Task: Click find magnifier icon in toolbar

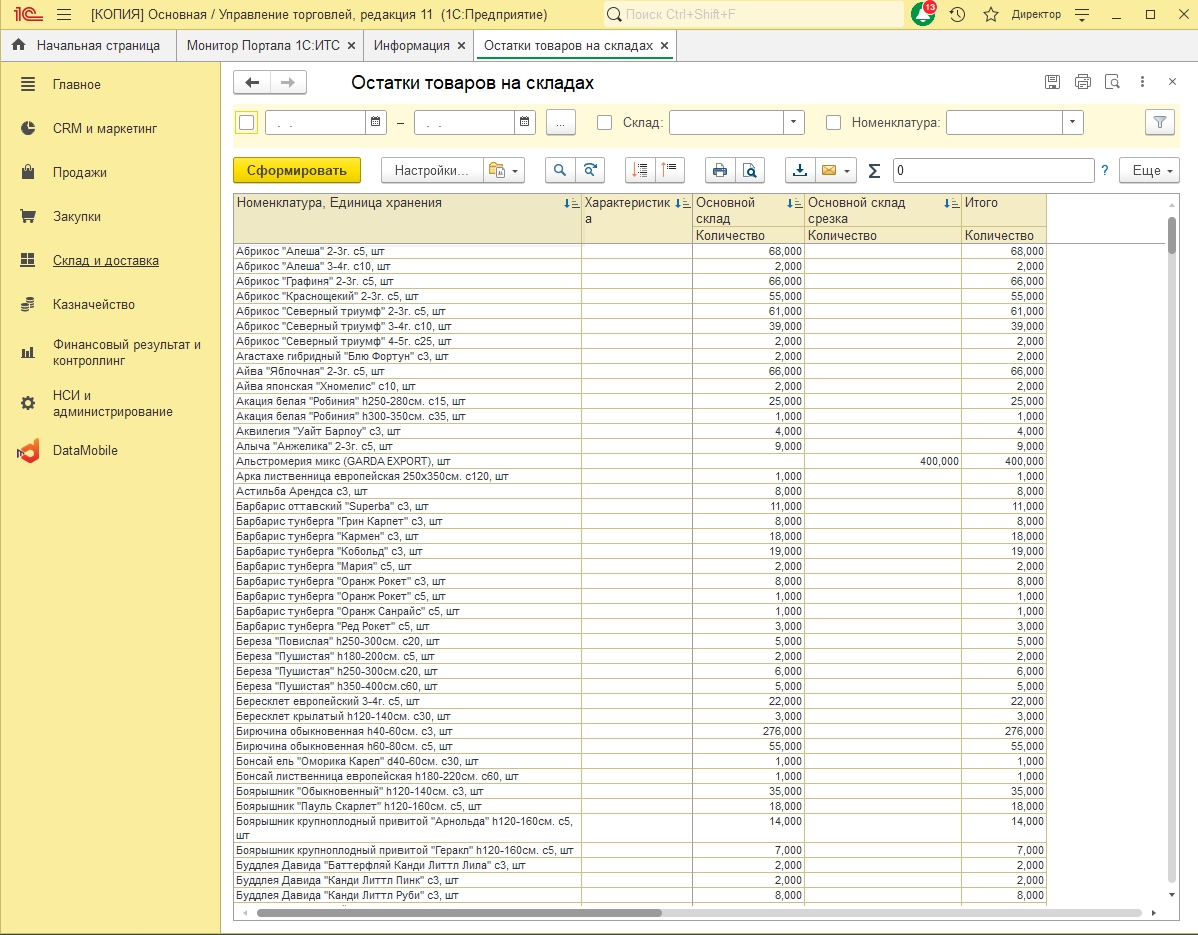Action: (x=560, y=170)
